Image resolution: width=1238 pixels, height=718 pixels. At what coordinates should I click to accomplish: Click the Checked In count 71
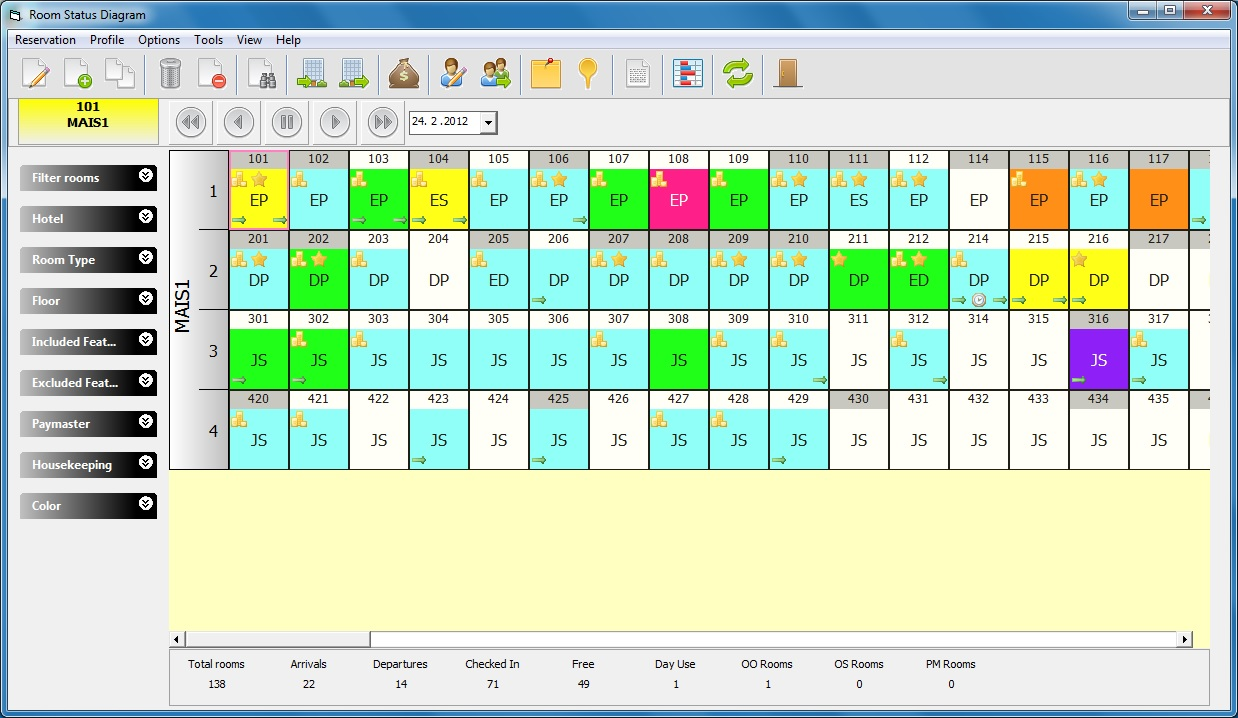pyautogui.click(x=492, y=684)
